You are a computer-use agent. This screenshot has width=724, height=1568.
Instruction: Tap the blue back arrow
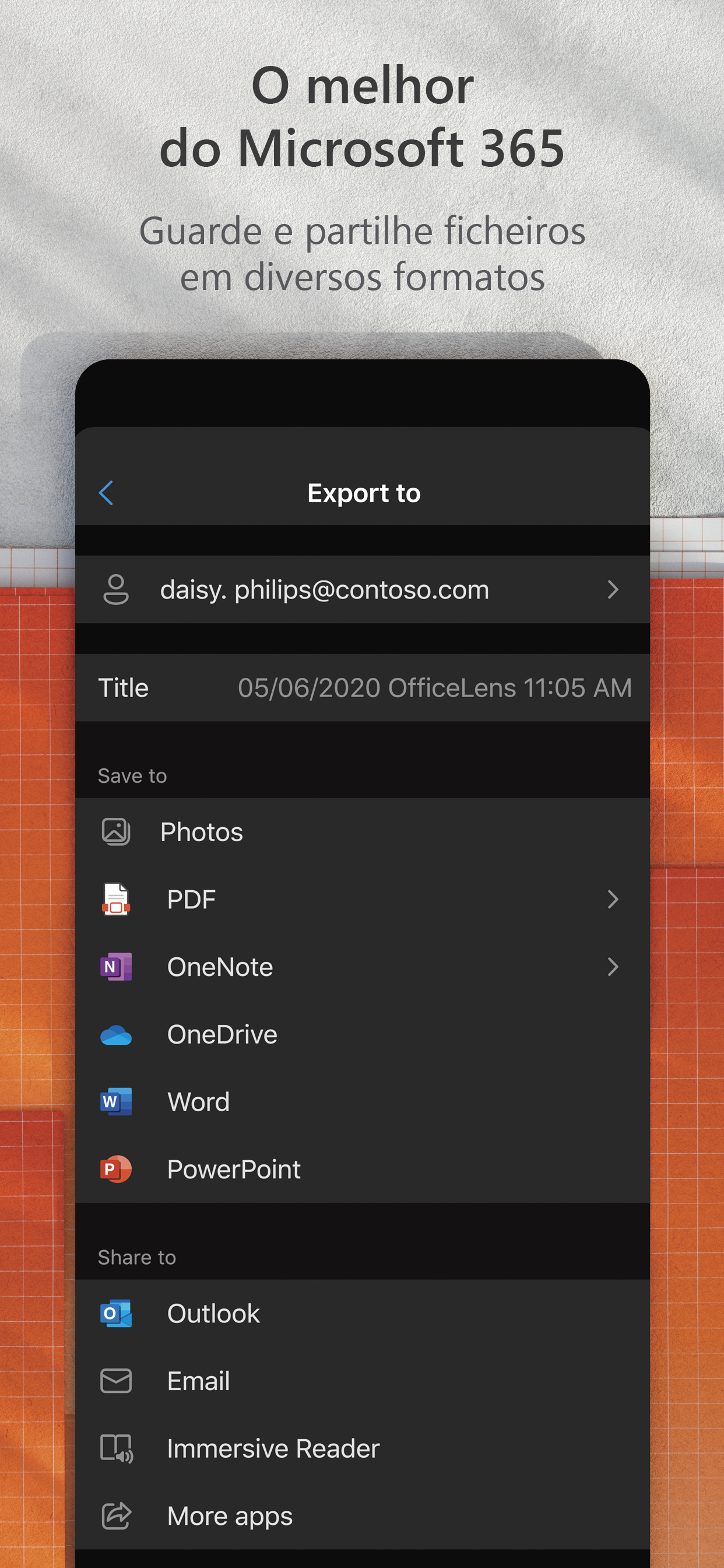tap(106, 493)
